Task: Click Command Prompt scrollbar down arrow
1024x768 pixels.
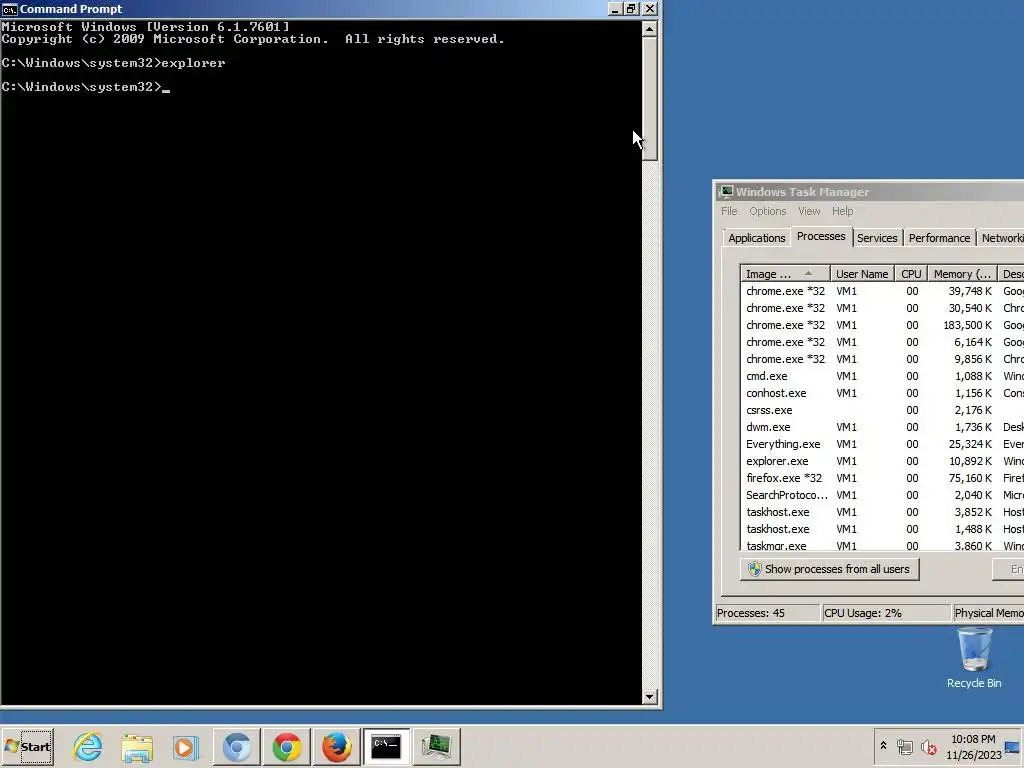Action: click(649, 696)
